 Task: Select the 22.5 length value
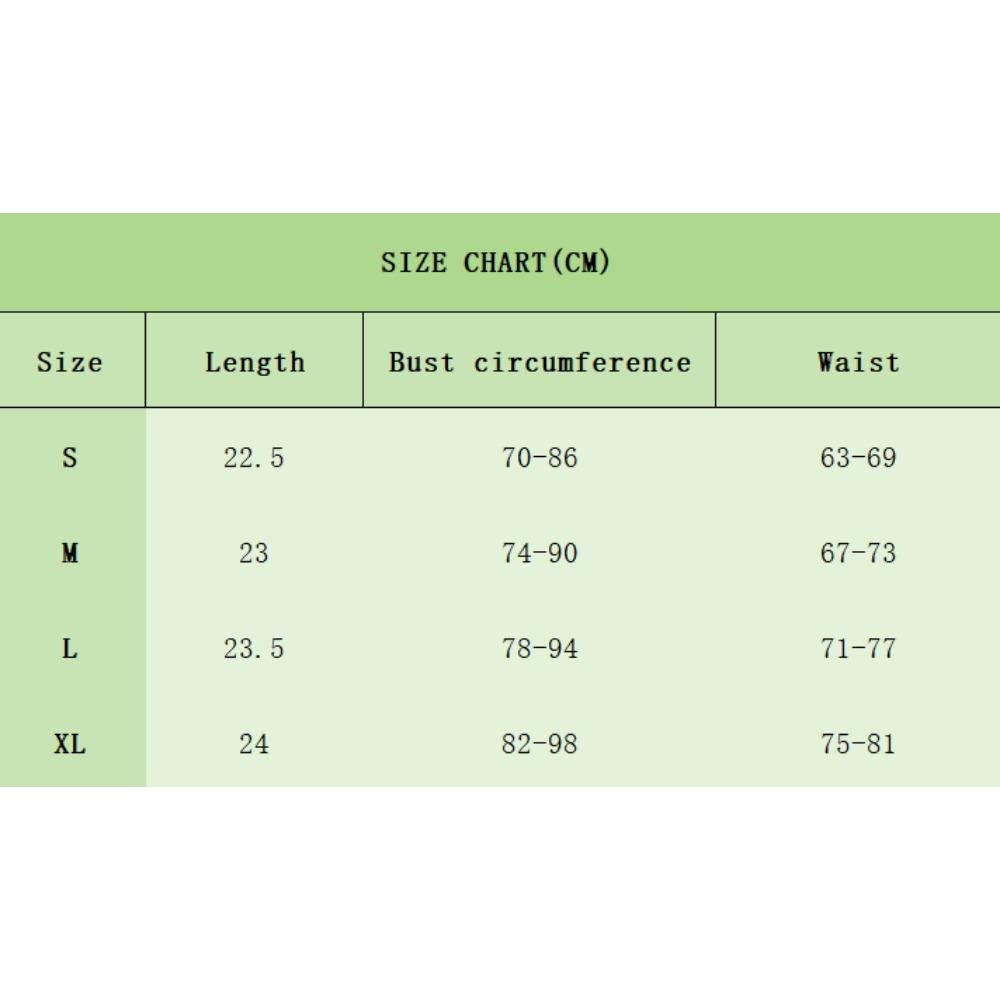tap(254, 458)
